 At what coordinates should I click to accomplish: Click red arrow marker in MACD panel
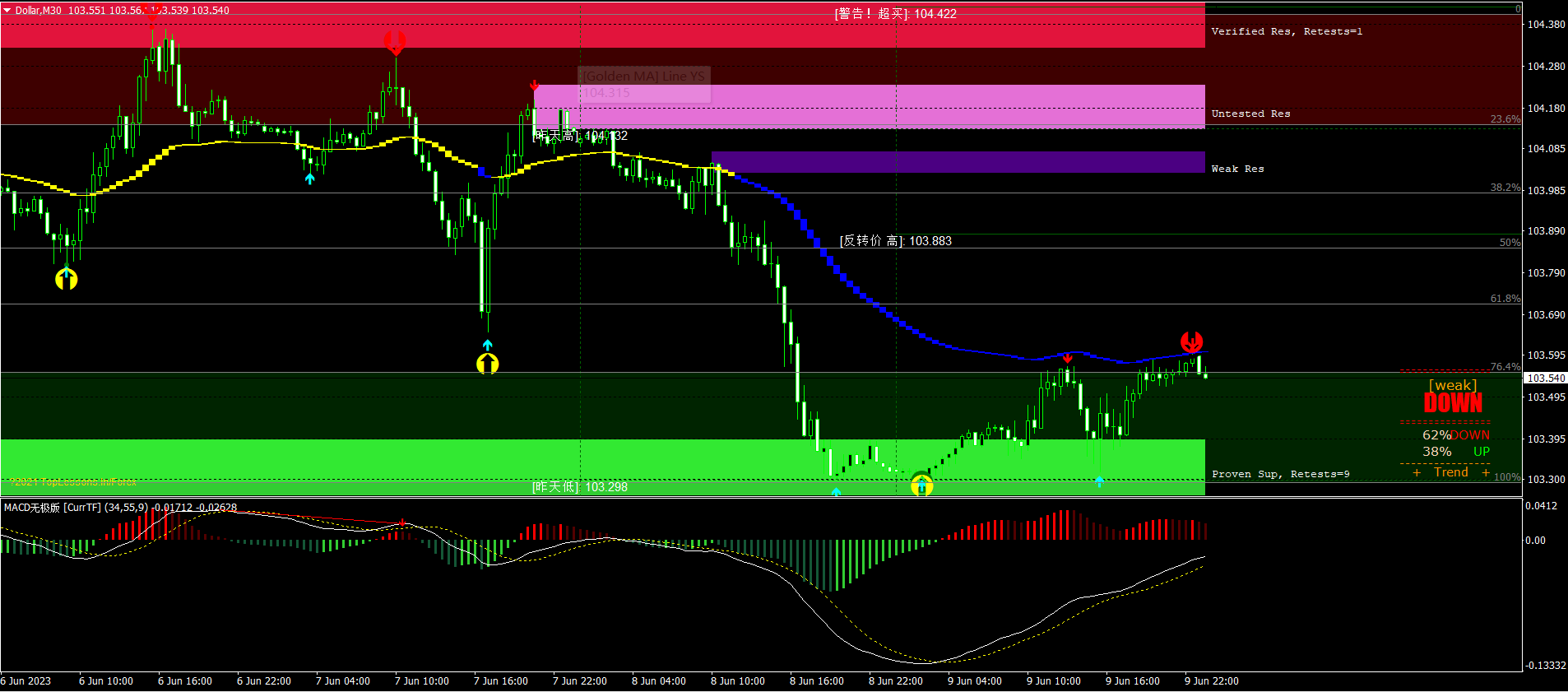click(402, 522)
